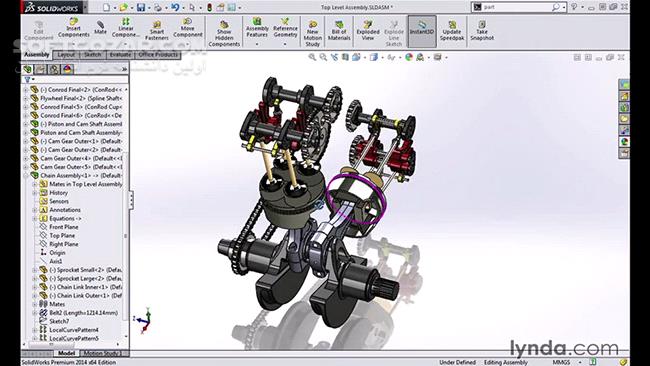Switch to the Assembly tab
This screenshot has width=650, height=366.
[x=36, y=55]
